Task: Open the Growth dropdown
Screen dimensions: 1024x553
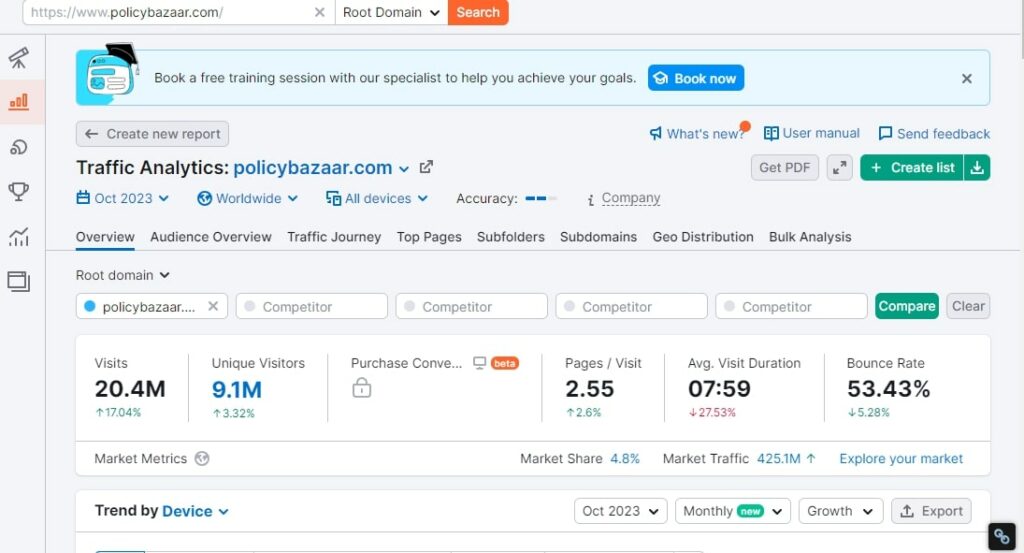Action: [x=840, y=511]
